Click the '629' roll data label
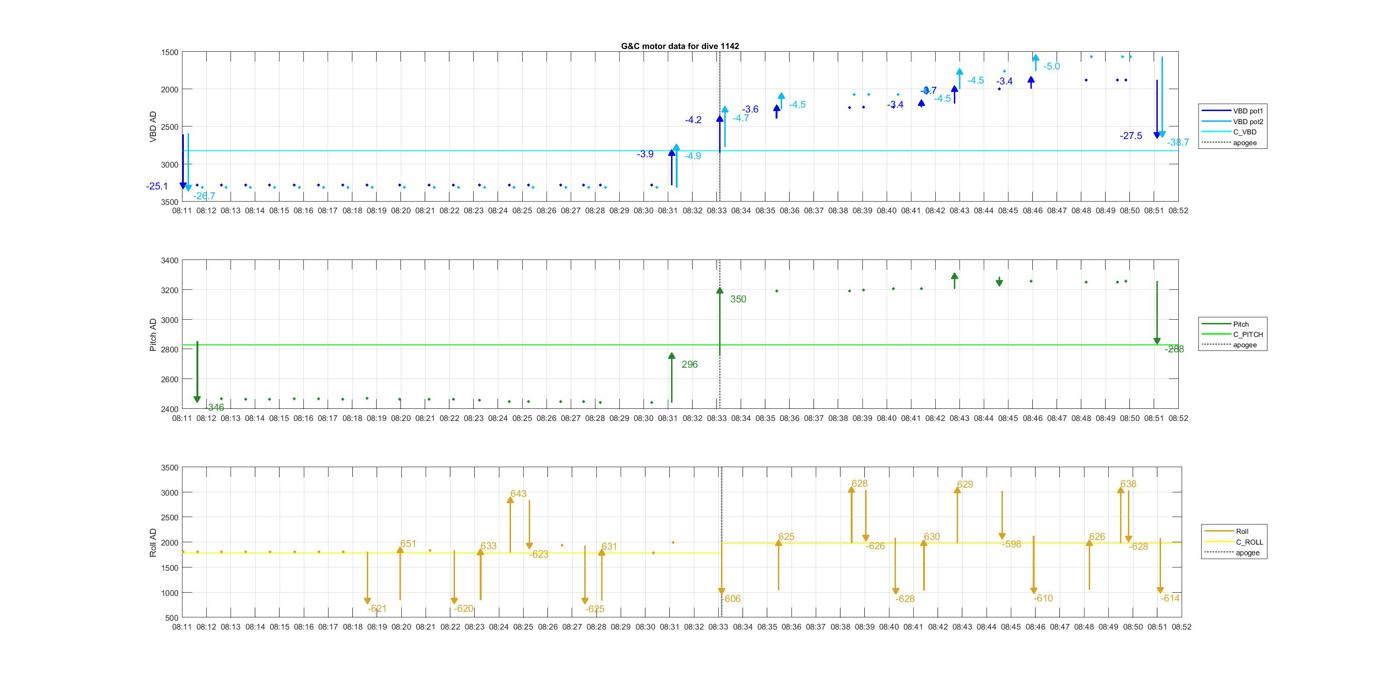 tap(965, 485)
